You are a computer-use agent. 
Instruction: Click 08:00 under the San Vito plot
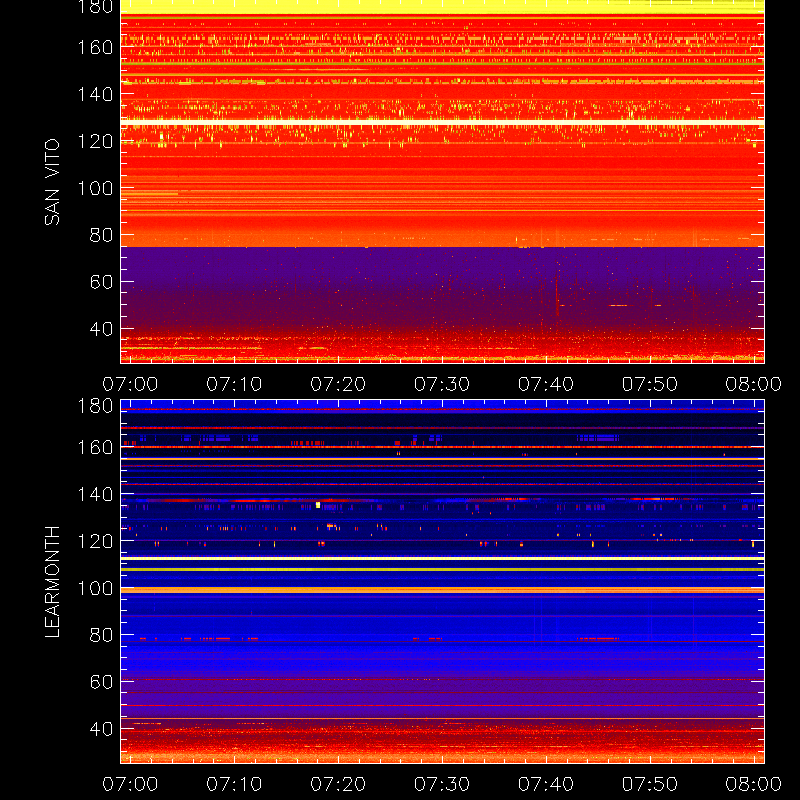tap(754, 384)
